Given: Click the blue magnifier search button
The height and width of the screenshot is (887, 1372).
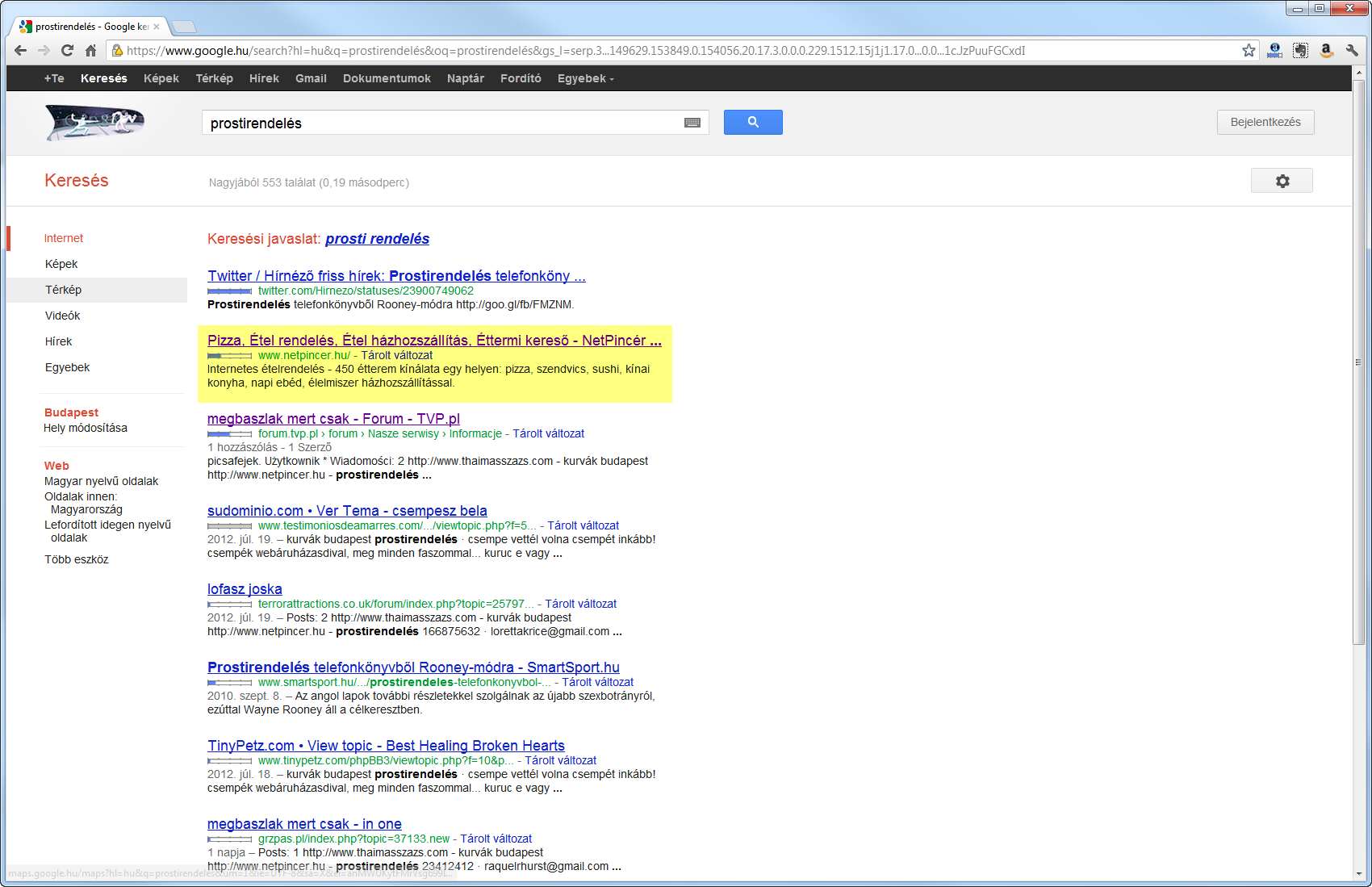Looking at the screenshot, I should pos(753,122).
